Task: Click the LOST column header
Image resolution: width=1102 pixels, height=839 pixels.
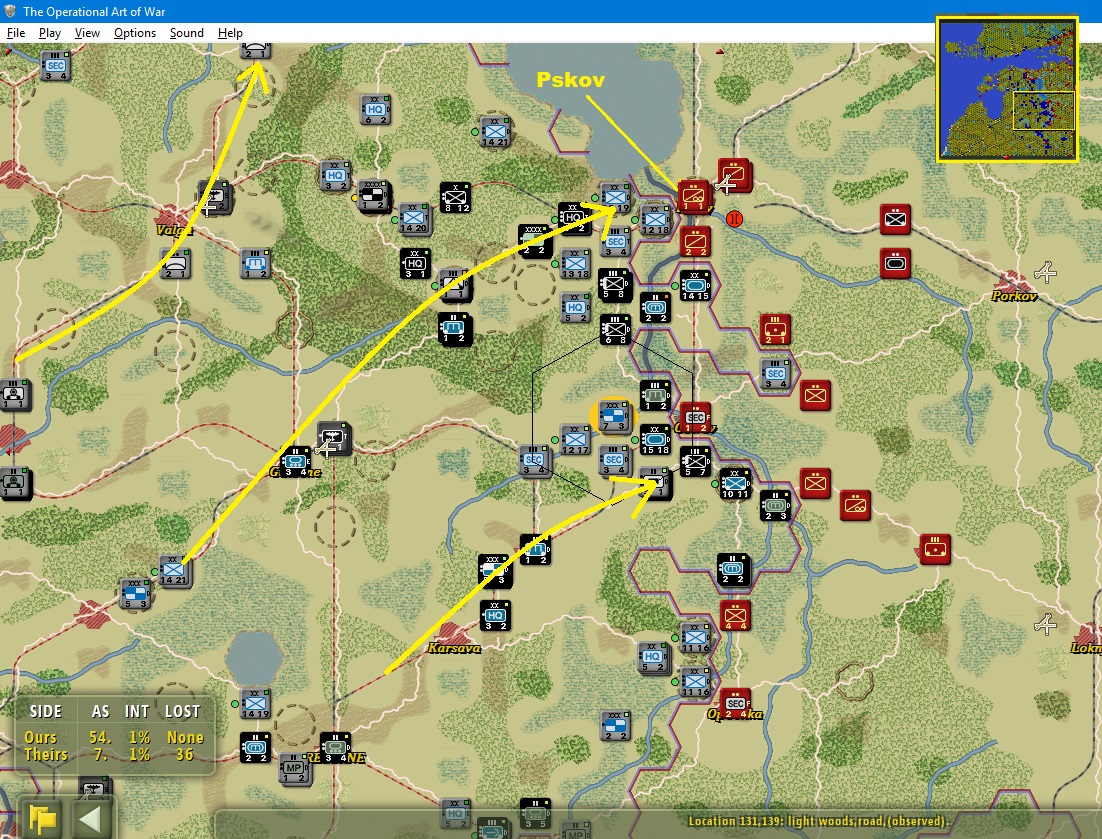Action: (182, 712)
